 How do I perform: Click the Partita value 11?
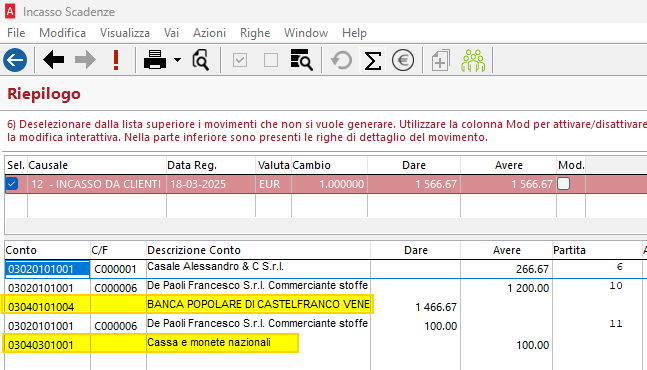tap(616, 323)
